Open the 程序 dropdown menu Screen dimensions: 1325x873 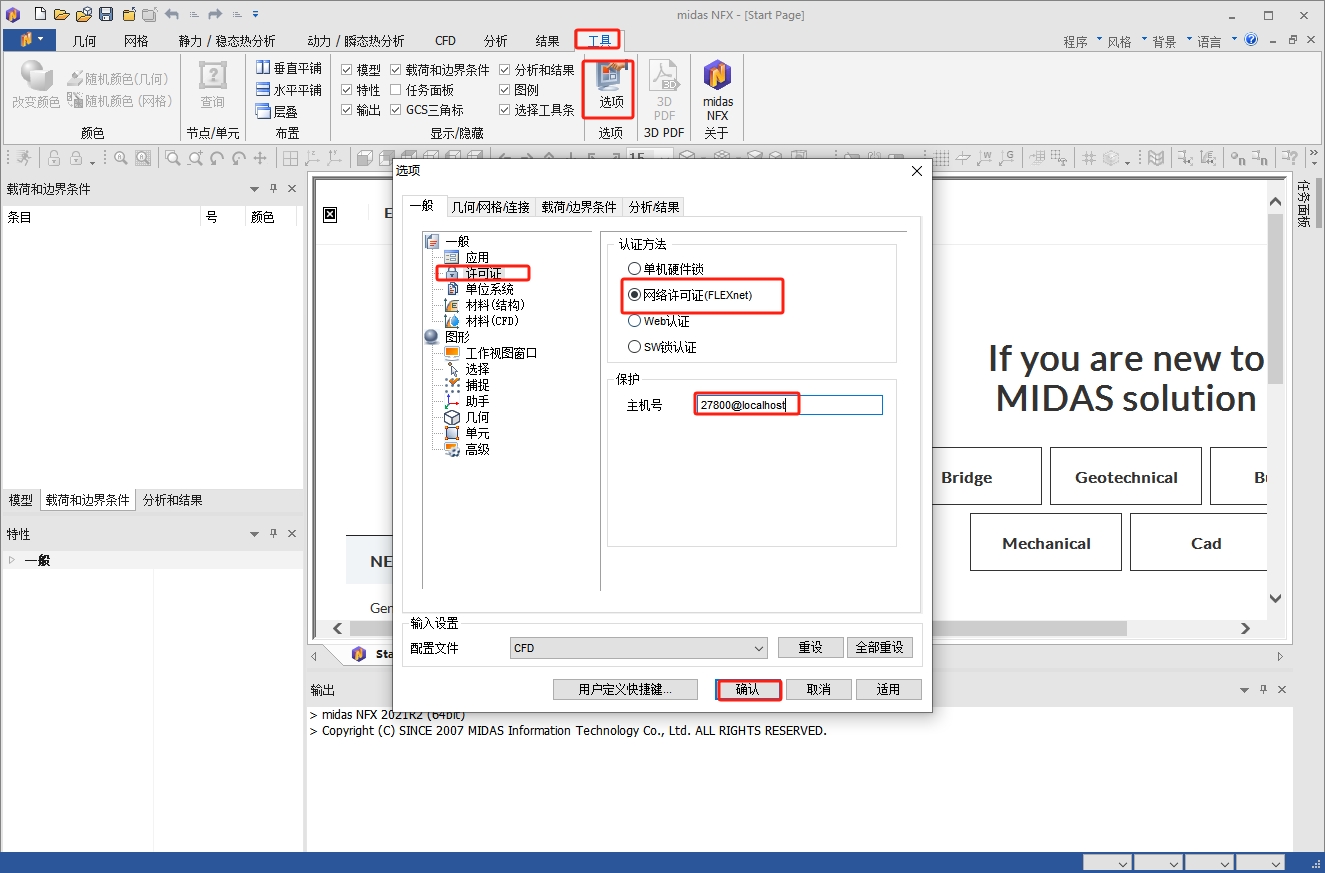click(1082, 41)
